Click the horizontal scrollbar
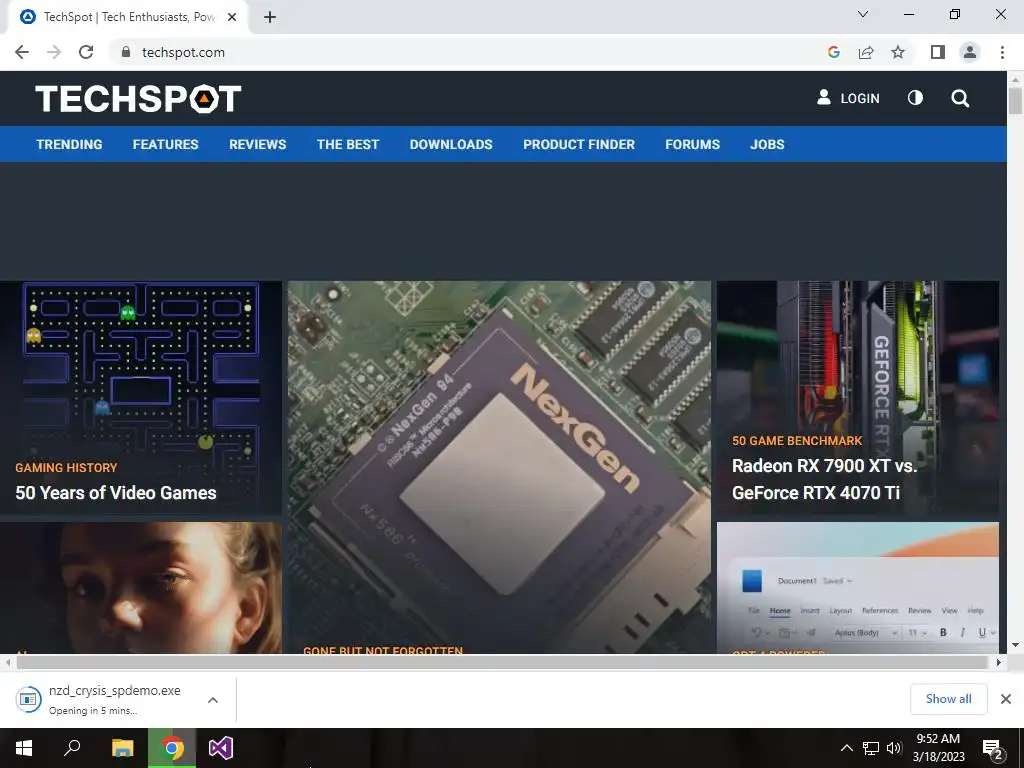The image size is (1024, 768). tap(502, 662)
